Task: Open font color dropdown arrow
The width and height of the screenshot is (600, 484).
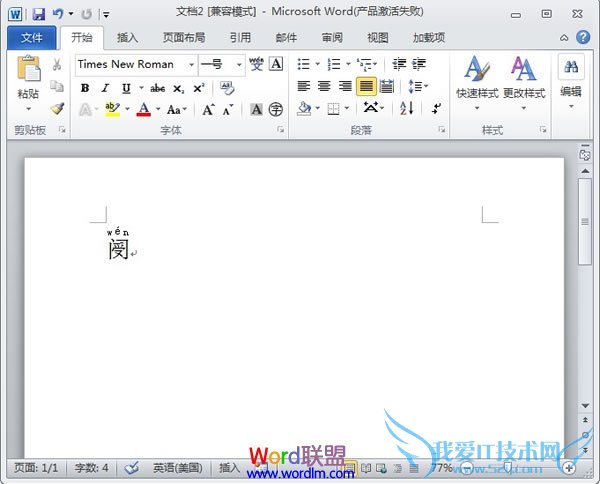Action: tap(158, 109)
